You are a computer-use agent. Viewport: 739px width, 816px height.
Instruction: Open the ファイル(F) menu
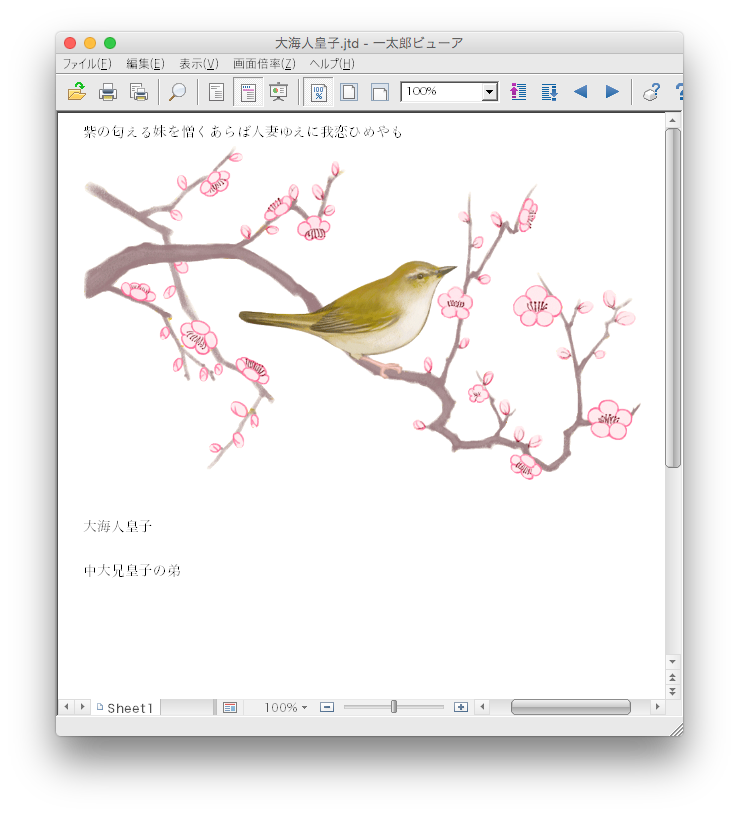[x=87, y=63]
